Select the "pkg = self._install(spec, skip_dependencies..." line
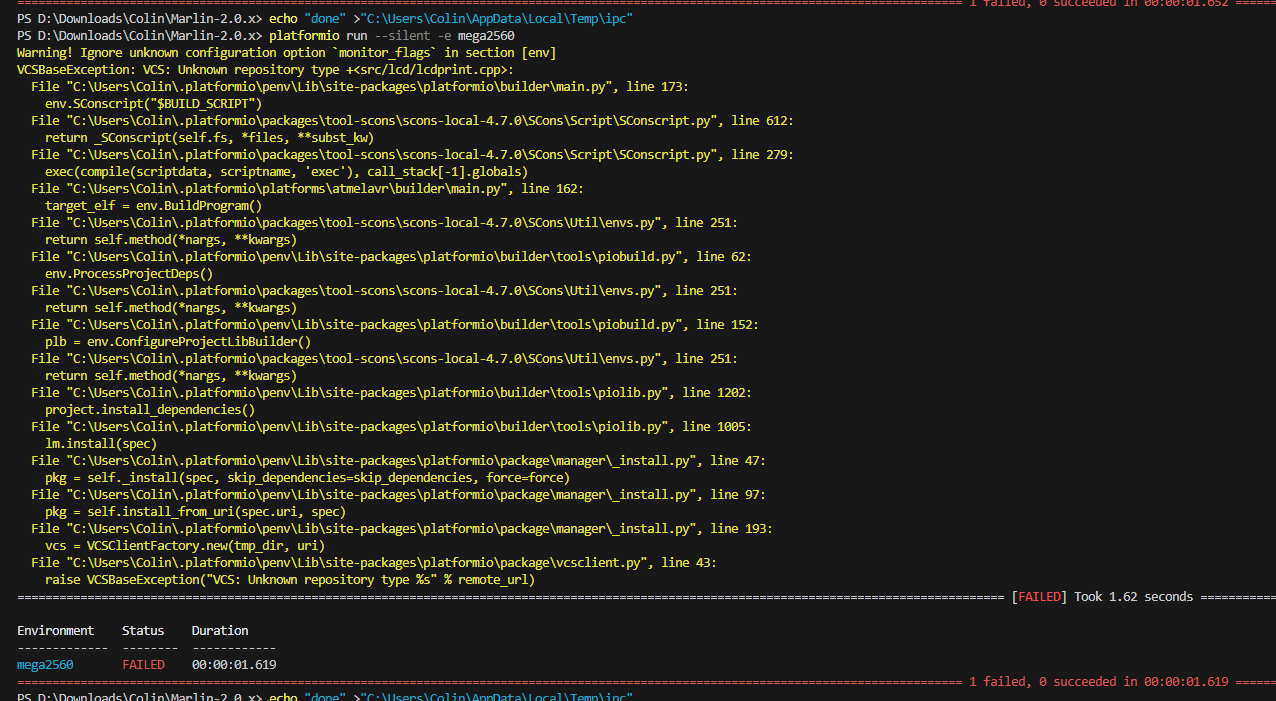 307,477
